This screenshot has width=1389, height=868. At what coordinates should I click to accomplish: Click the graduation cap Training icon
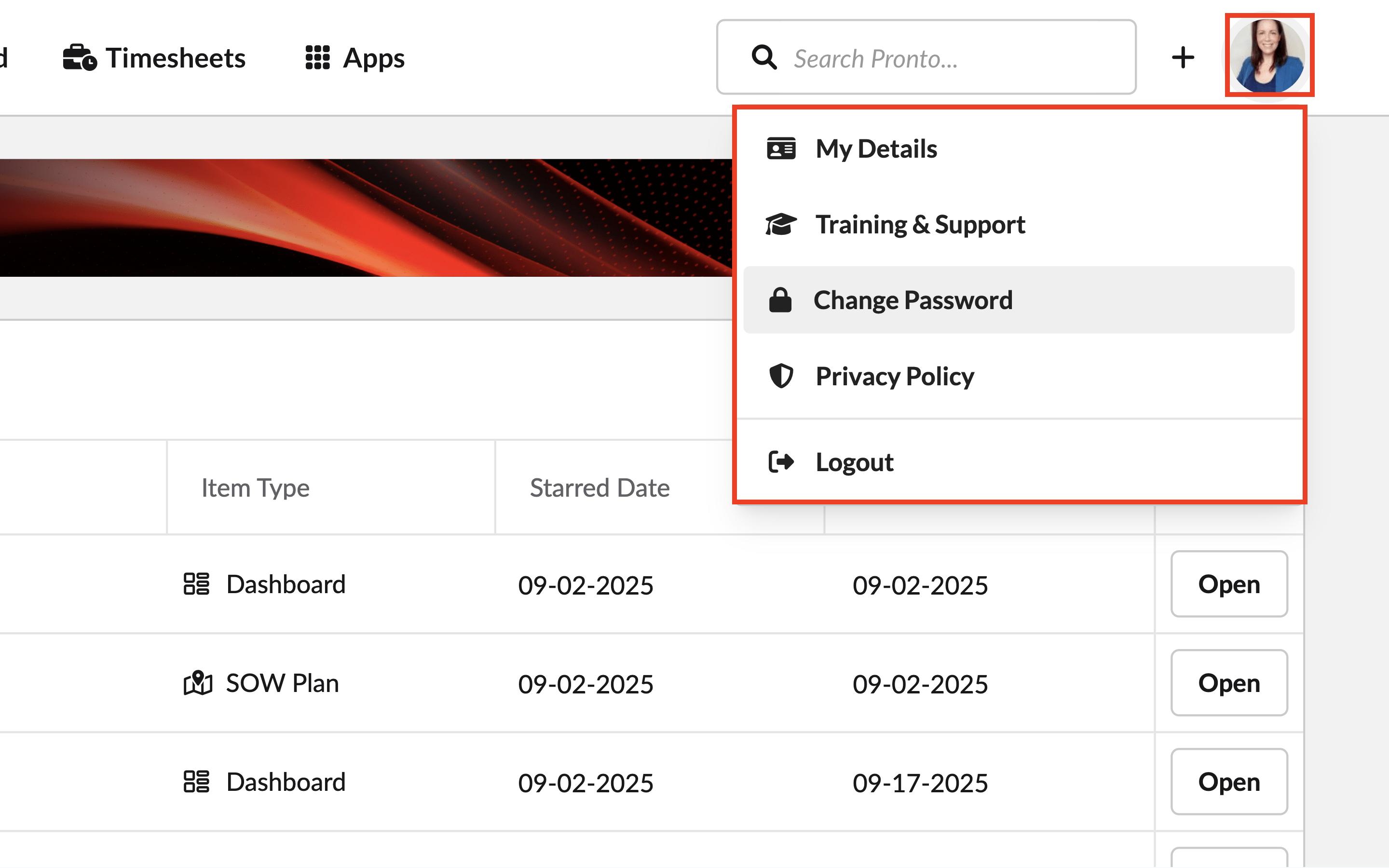point(781,224)
